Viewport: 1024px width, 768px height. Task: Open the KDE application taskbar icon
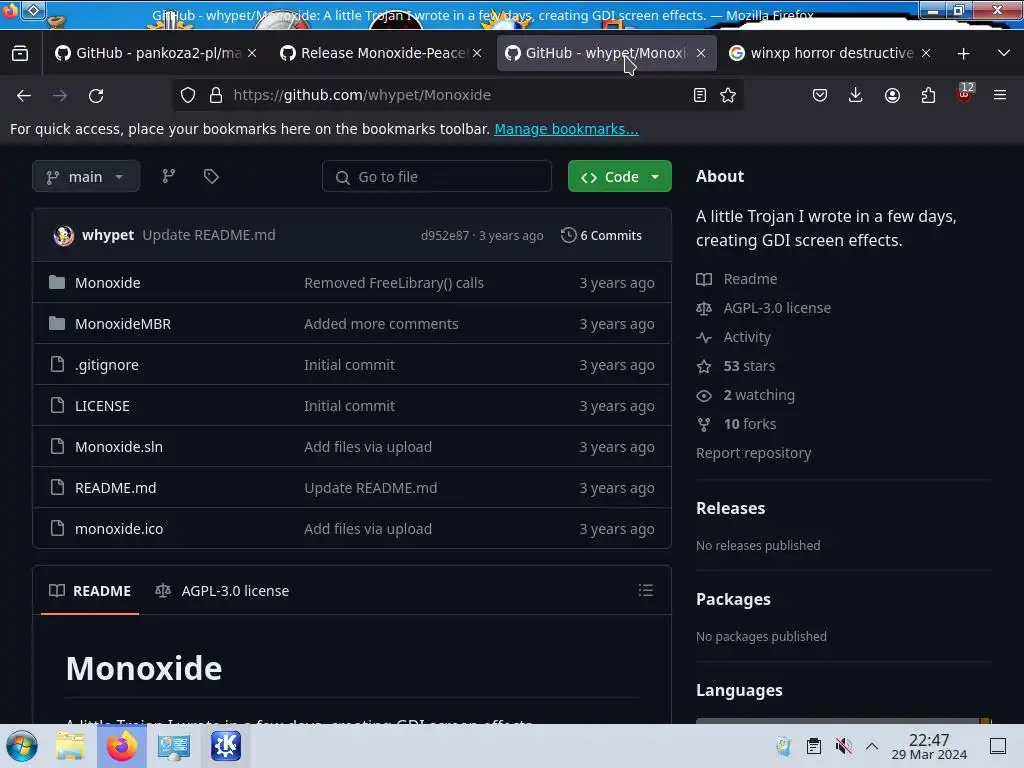click(x=226, y=746)
